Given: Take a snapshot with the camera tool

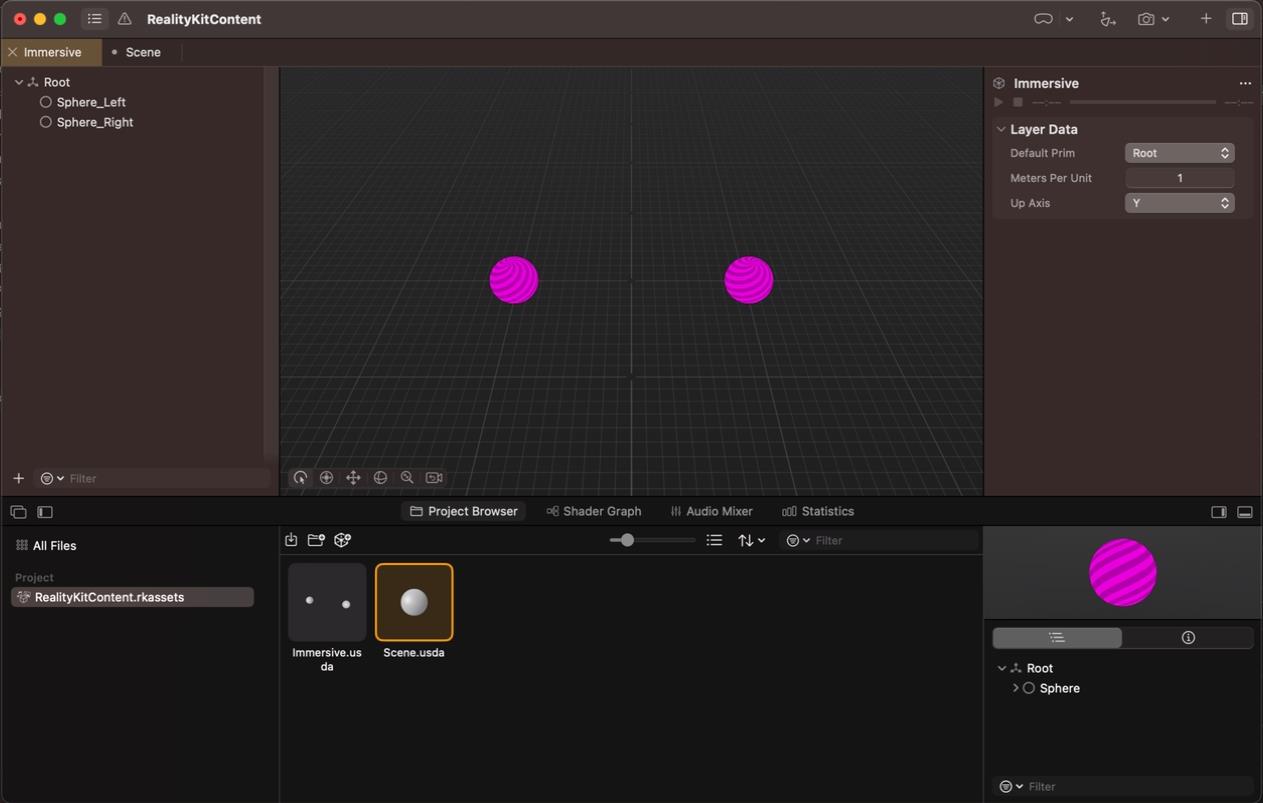Looking at the screenshot, I should pos(1148,18).
